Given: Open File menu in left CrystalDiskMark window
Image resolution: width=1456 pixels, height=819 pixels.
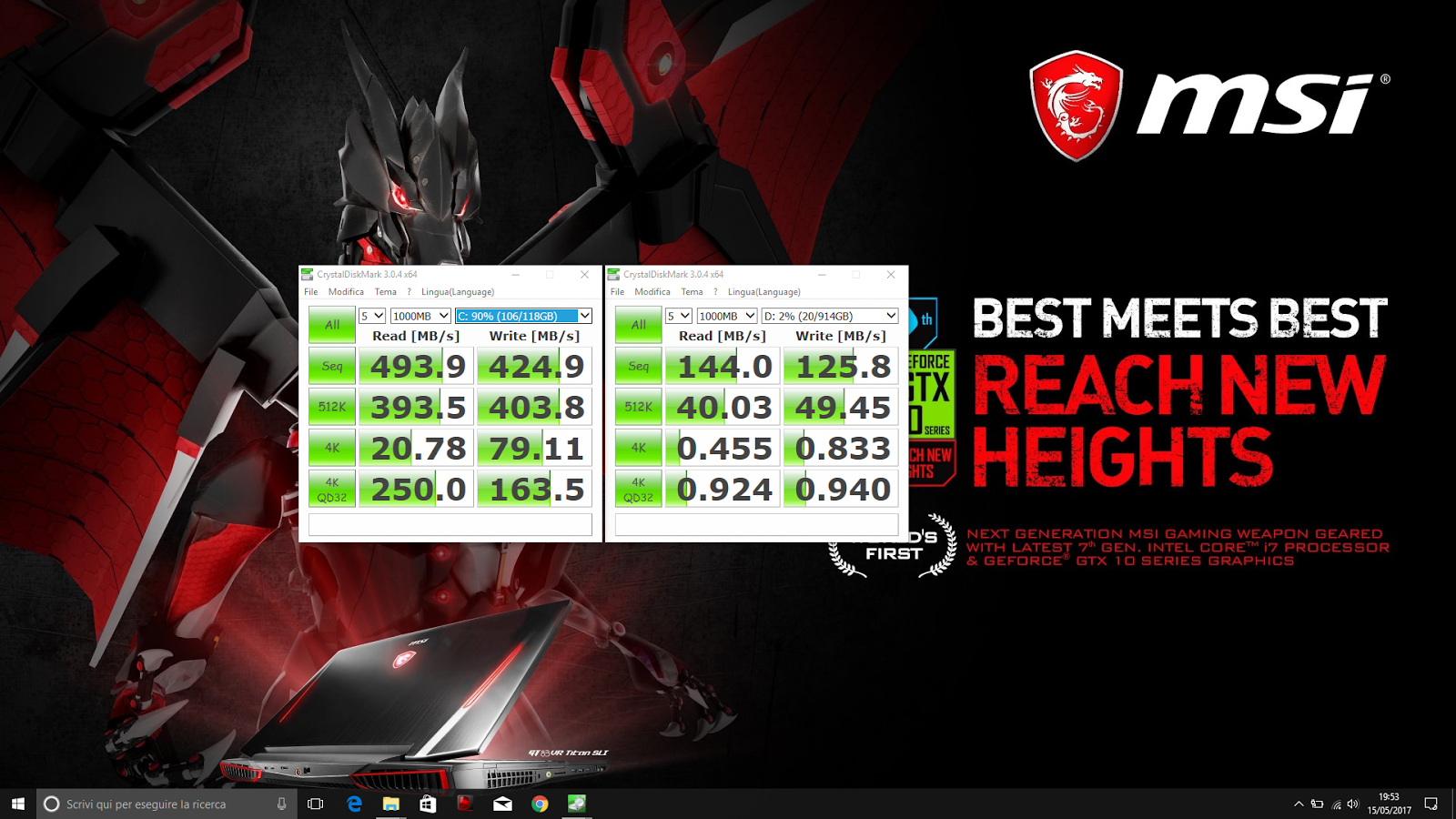Looking at the screenshot, I should pos(311,292).
